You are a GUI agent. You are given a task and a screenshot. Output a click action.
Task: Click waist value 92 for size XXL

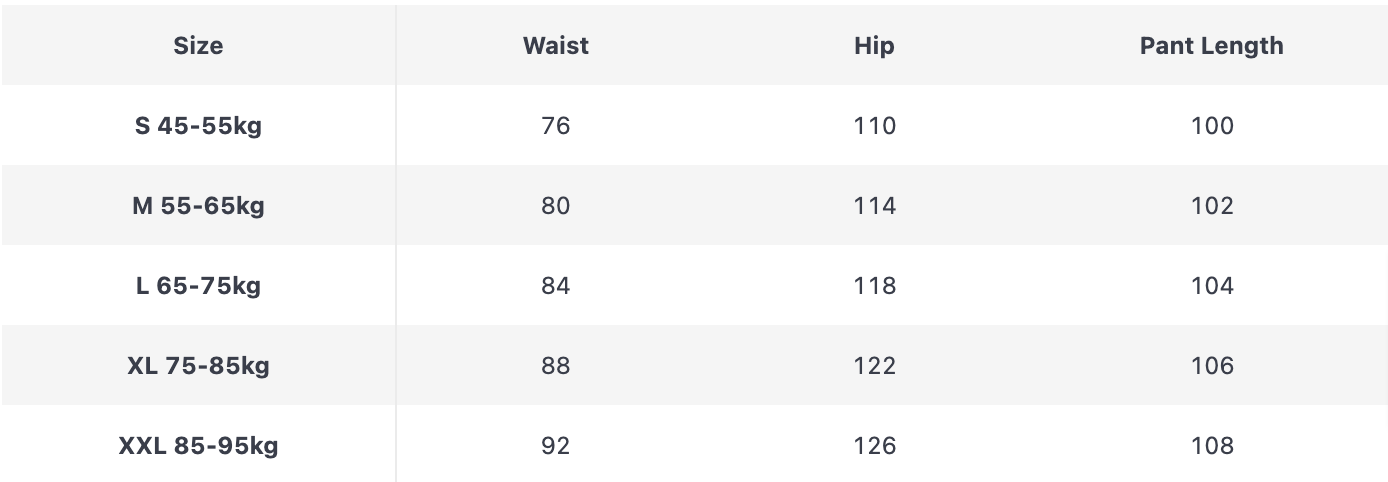click(x=556, y=446)
